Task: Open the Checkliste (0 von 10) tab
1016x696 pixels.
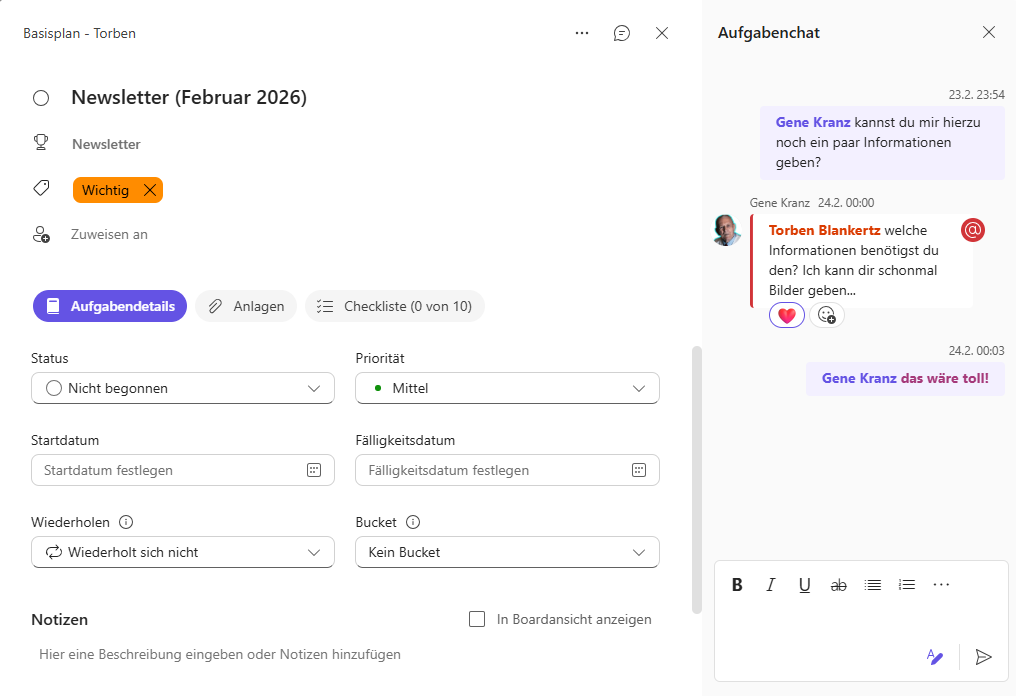Action: tap(395, 306)
